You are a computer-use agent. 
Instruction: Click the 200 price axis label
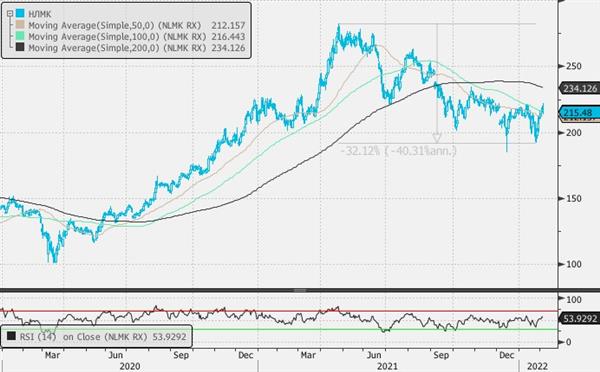point(574,132)
